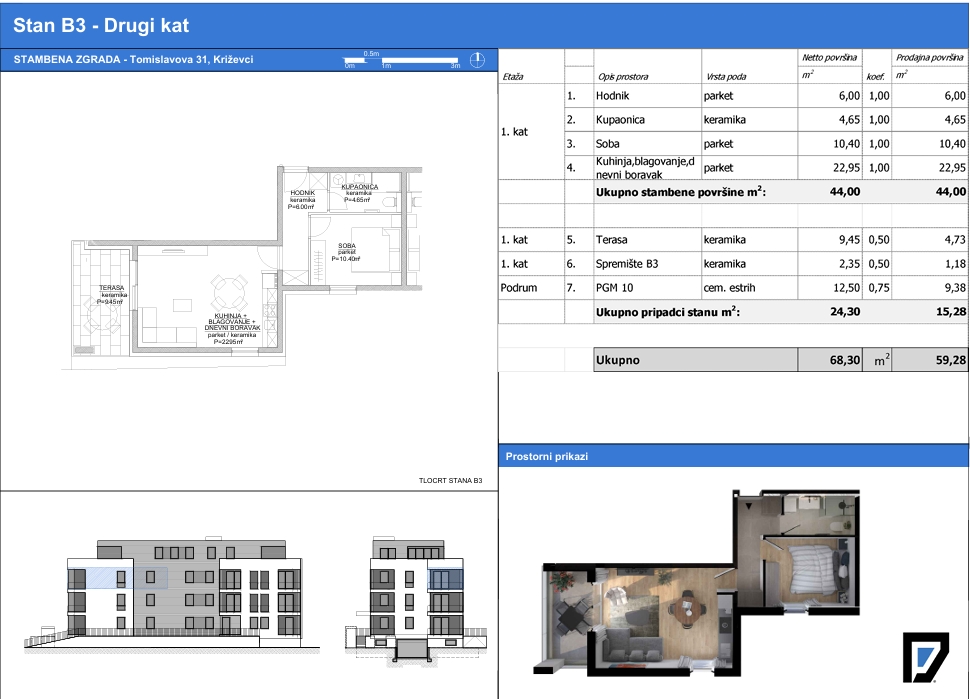The image size is (970, 699).
Task: Select the 'Spremište B3' table cell
Action: pyautogui.click(x=647, y=264)
